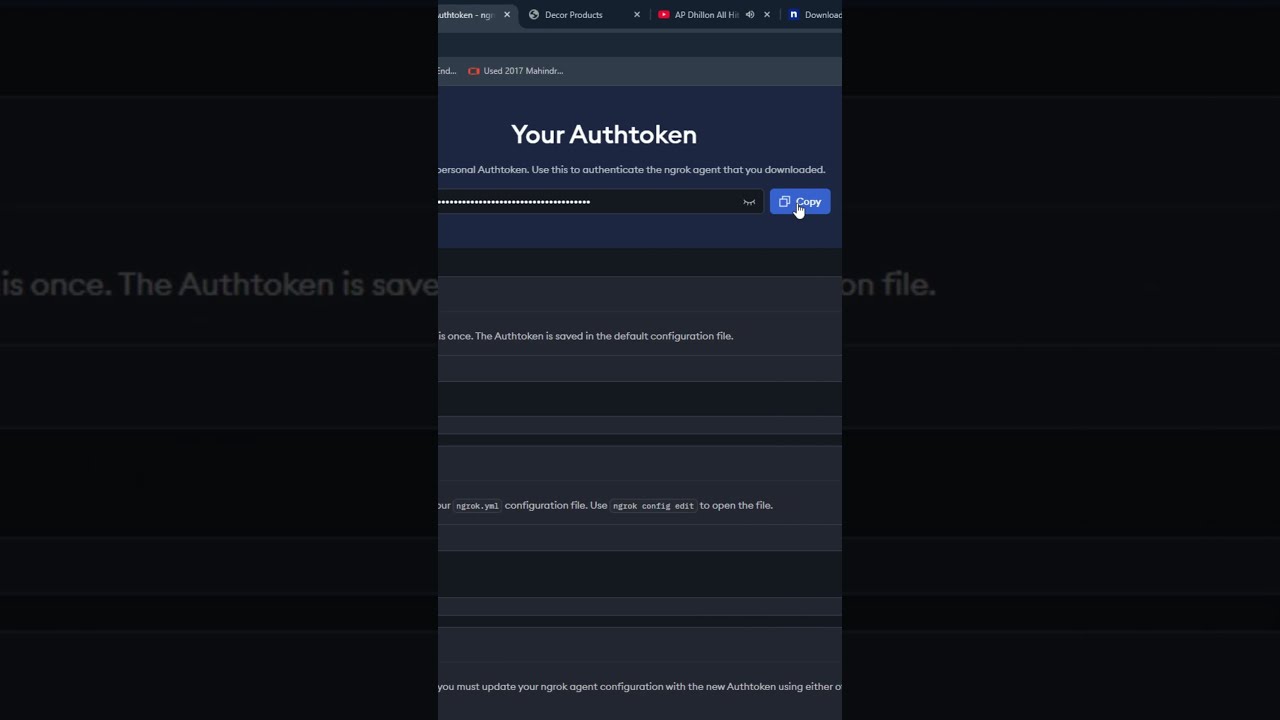This screenshot has height=720, width=1280.
Task: Click the YouTube favicon on AP Dhillon tab
Action: [x=664, y=15]
